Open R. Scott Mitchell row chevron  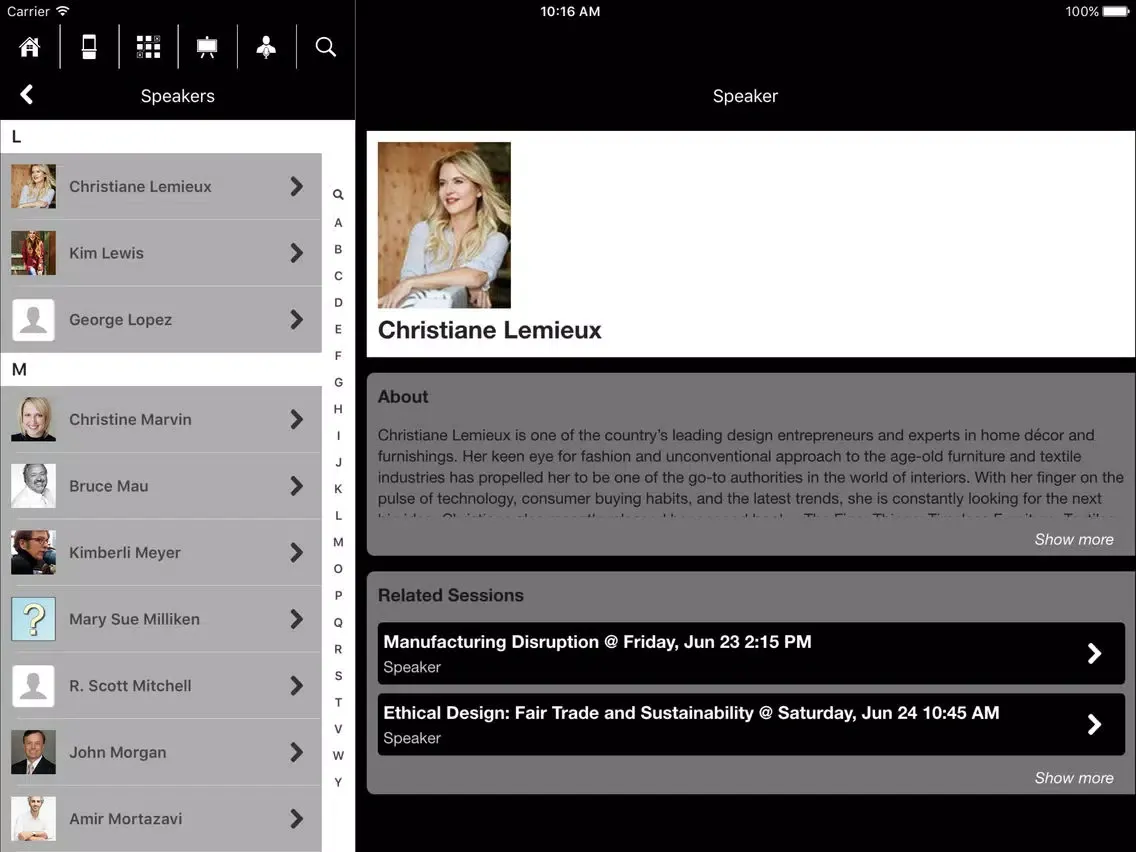pos(296,686)
